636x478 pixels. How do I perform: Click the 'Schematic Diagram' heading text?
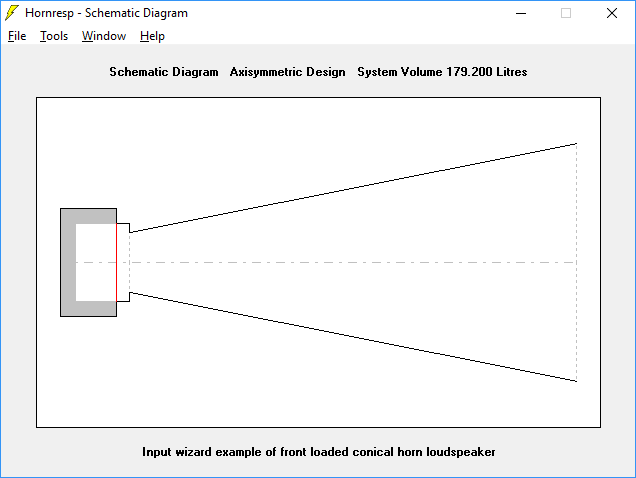[x=164, y=72]
